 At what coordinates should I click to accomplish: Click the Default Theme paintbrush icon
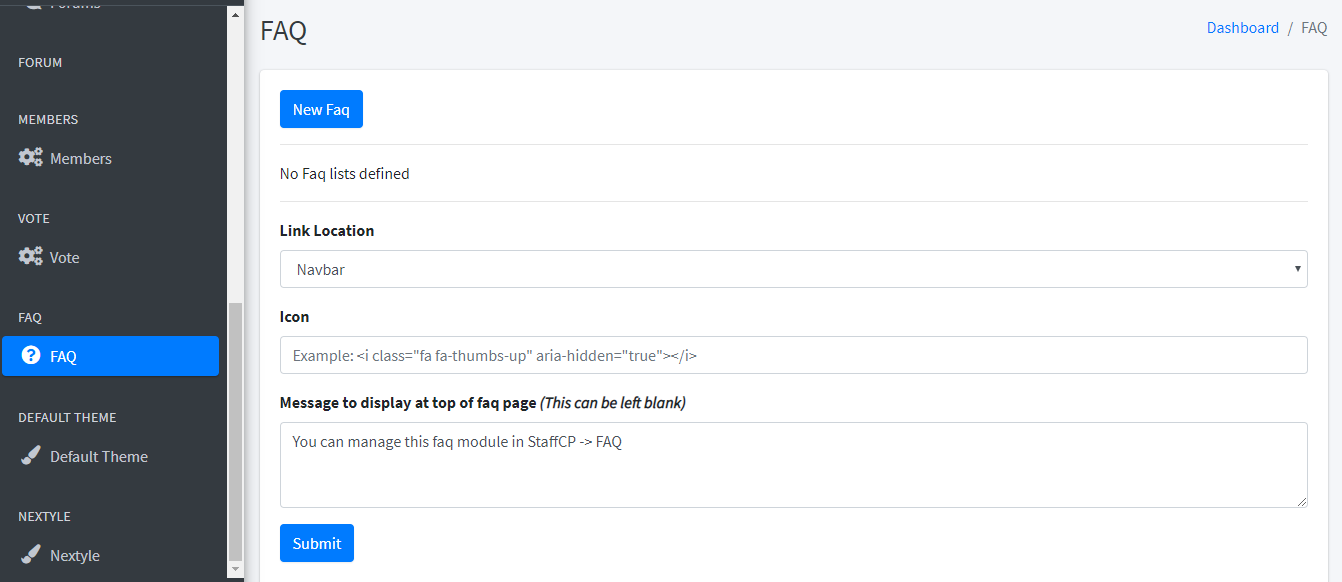(x=29, y=456)
